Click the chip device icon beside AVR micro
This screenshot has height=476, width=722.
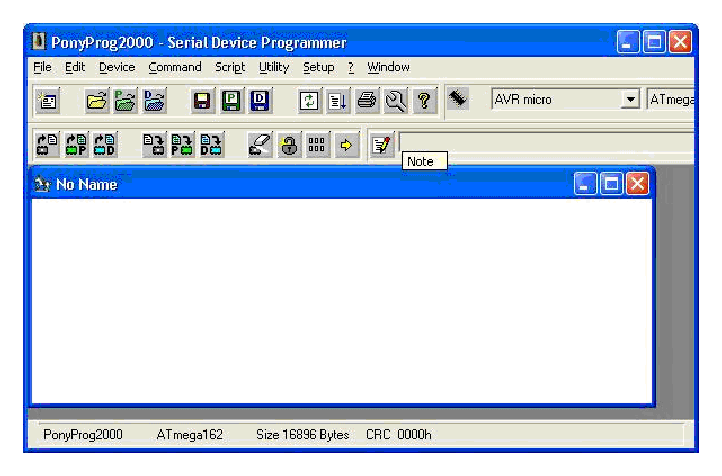coord(458,99)
